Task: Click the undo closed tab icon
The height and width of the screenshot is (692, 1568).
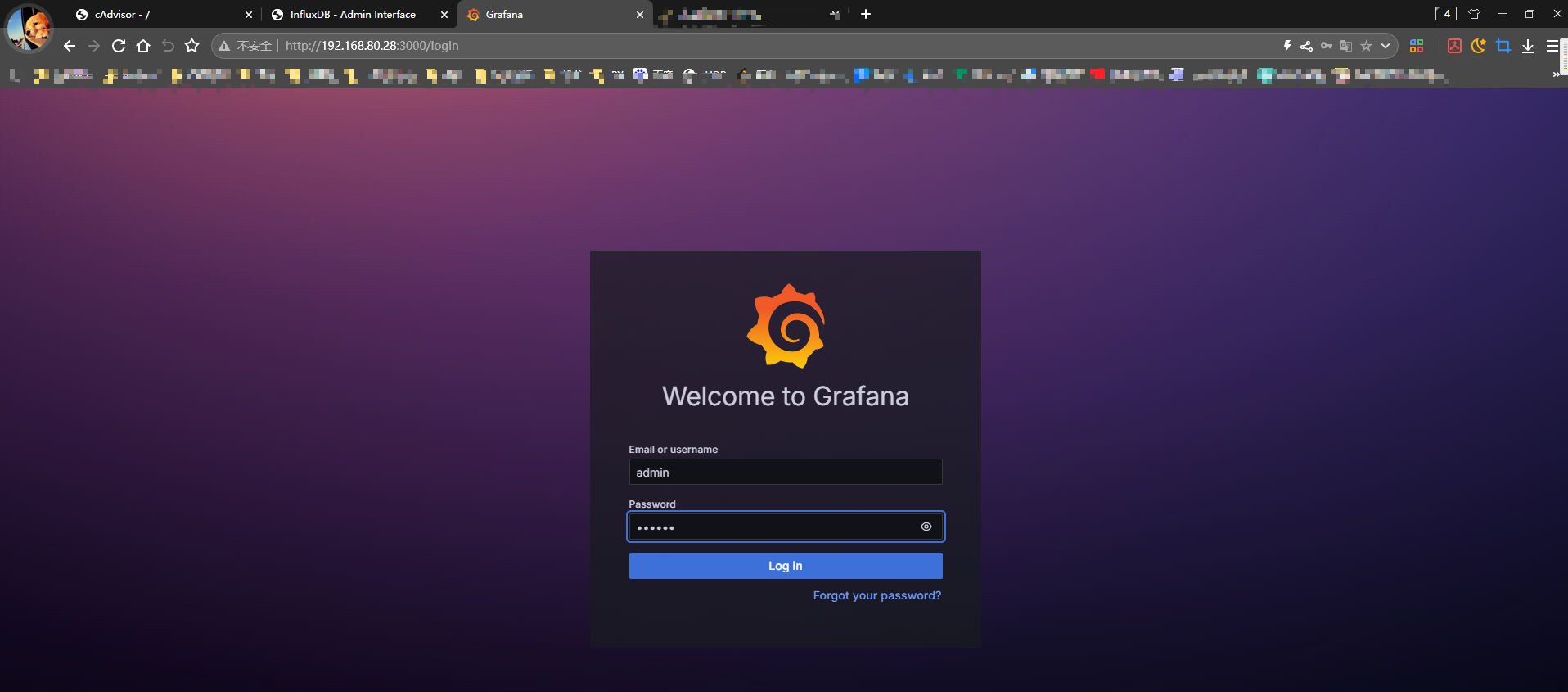Action: pos(168,46)
